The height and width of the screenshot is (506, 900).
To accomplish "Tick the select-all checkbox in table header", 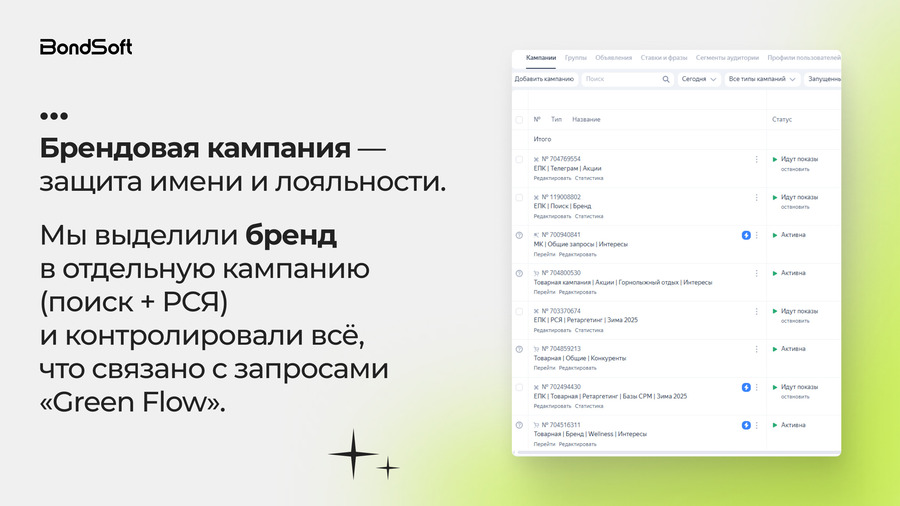I will point(519,120).
